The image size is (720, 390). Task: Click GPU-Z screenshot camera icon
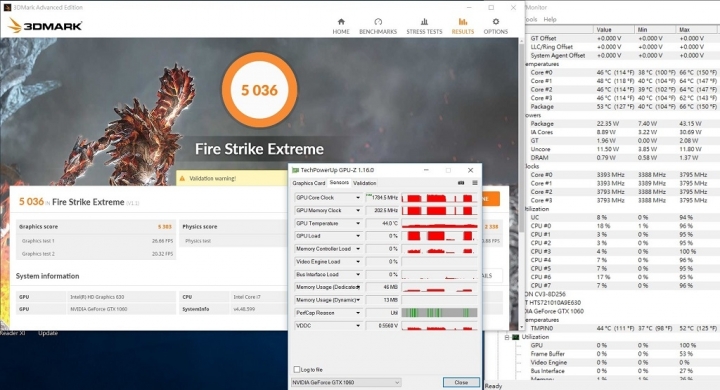461,183
